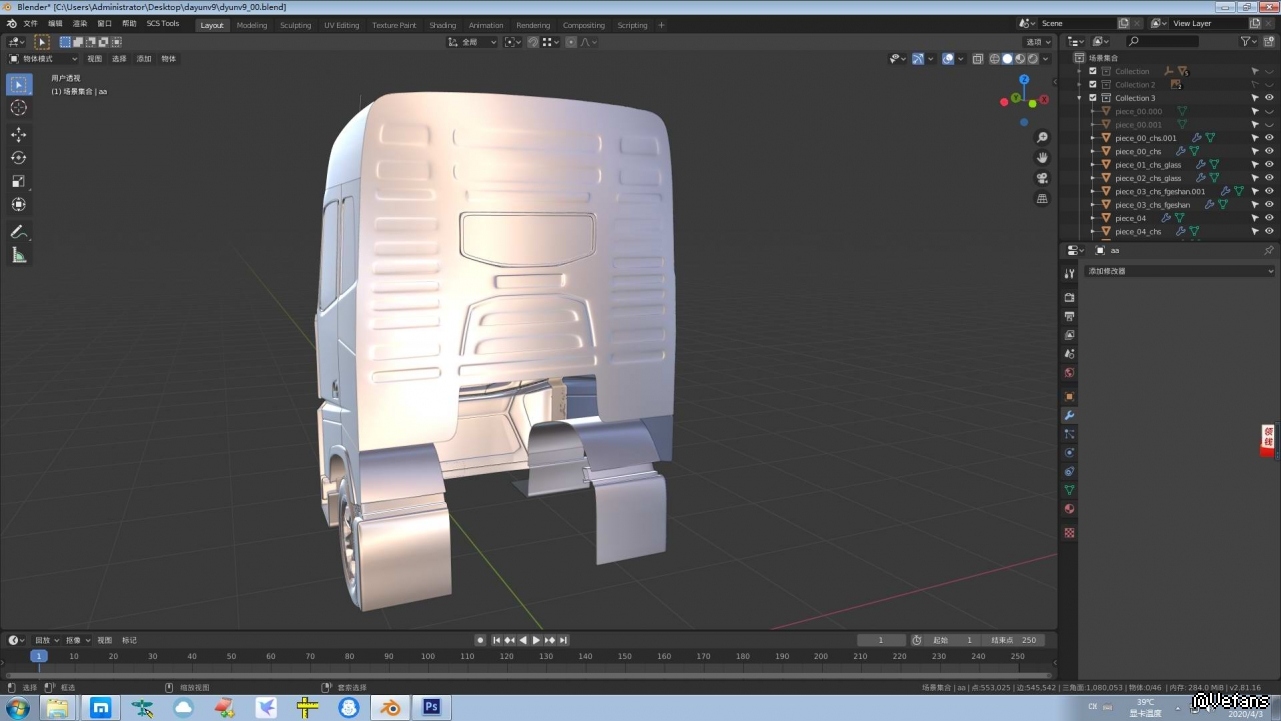Screen dimensions: 1281x721
Task: Pick the Measure ruler tool
Action: pos(18,255)
